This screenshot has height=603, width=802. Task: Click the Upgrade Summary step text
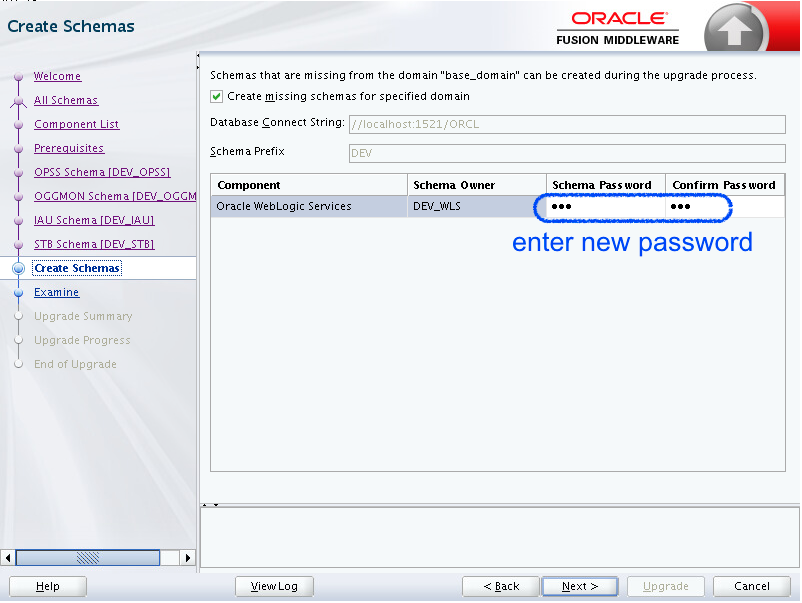83,316
